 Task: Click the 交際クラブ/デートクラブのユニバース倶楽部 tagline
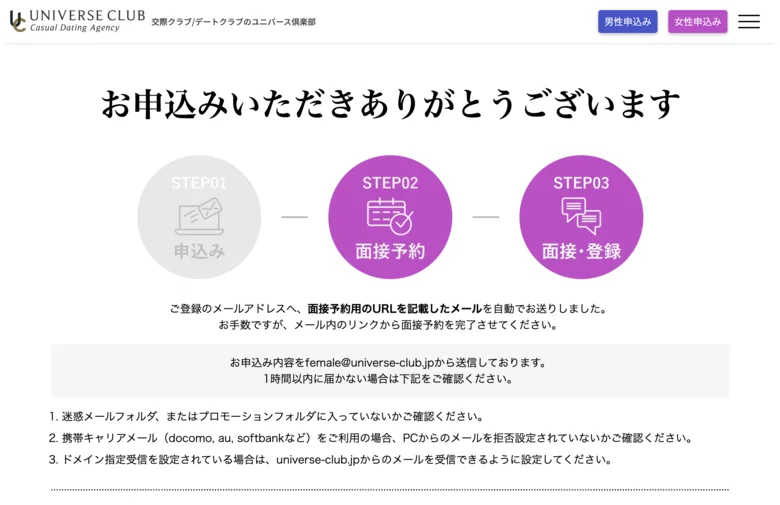pos(233,22)
